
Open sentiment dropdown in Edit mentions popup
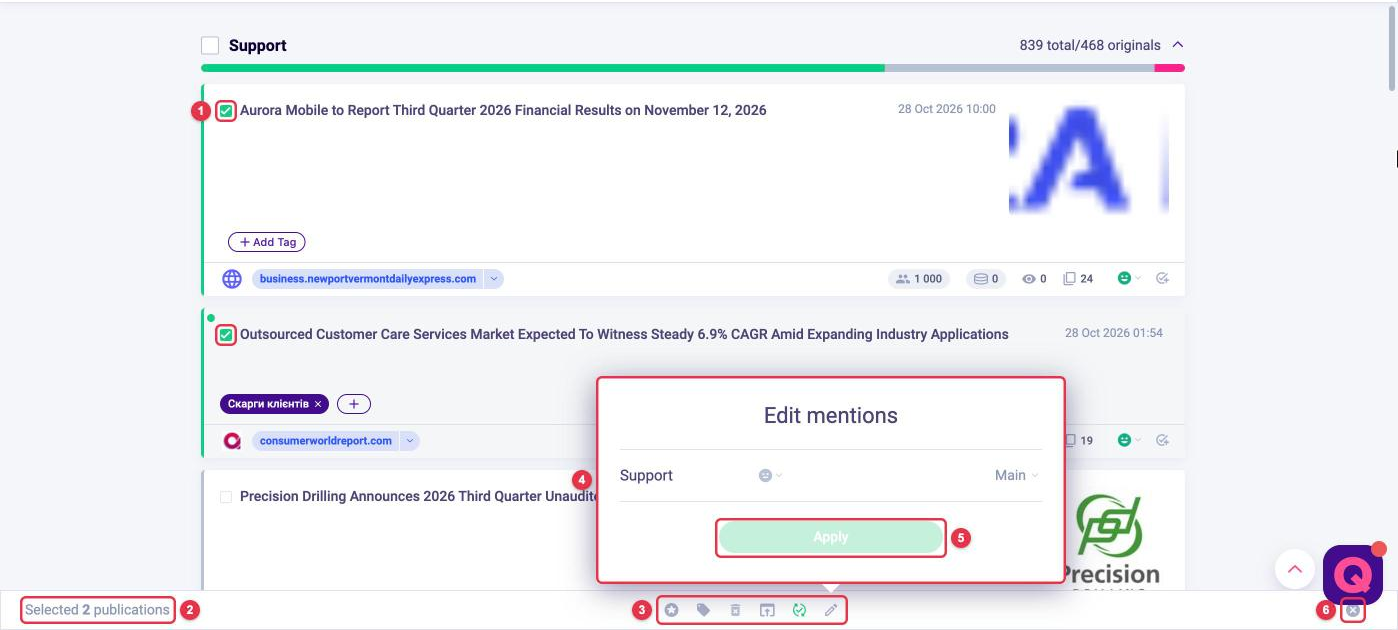pyautogui.click(x=770, y=476)
